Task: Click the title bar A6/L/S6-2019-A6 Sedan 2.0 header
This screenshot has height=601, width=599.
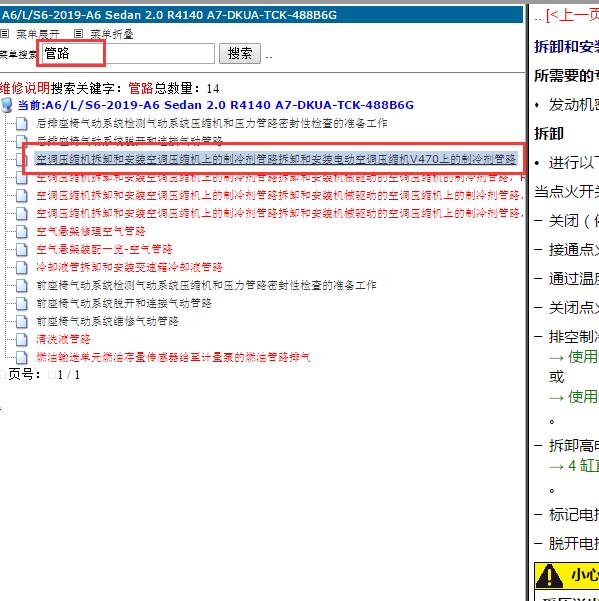Action: click(261, 15)
